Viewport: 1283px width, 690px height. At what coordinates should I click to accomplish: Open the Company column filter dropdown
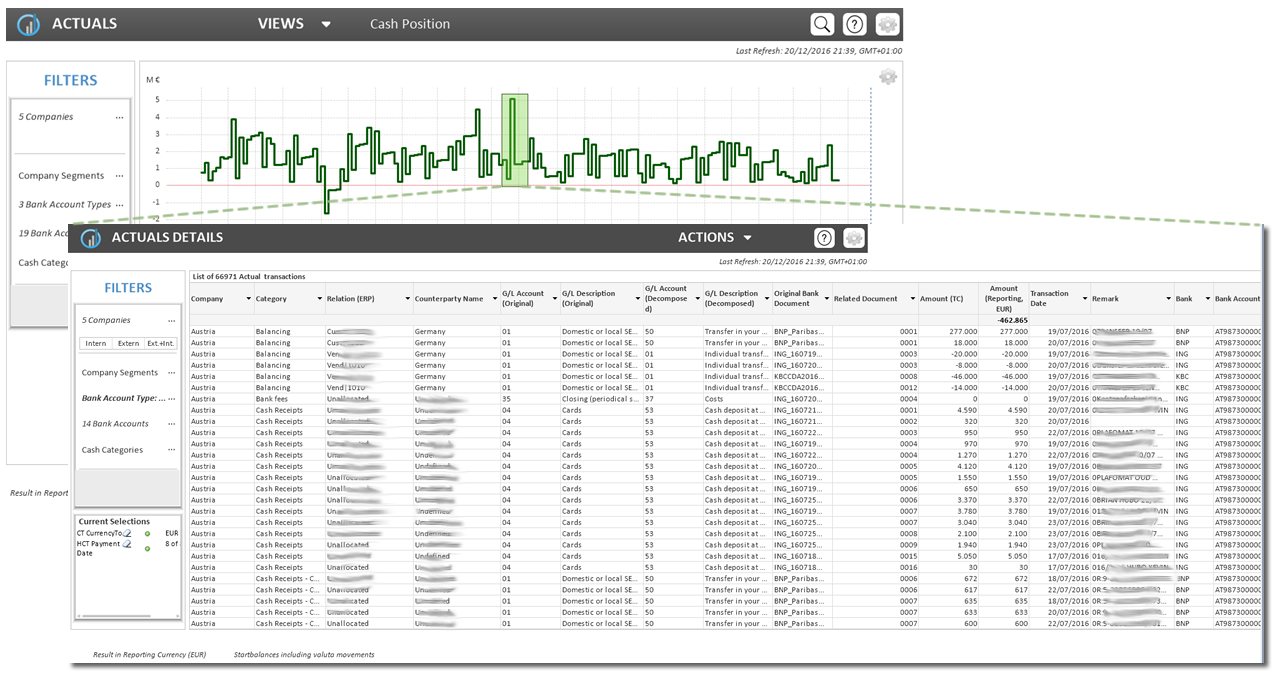249,298
